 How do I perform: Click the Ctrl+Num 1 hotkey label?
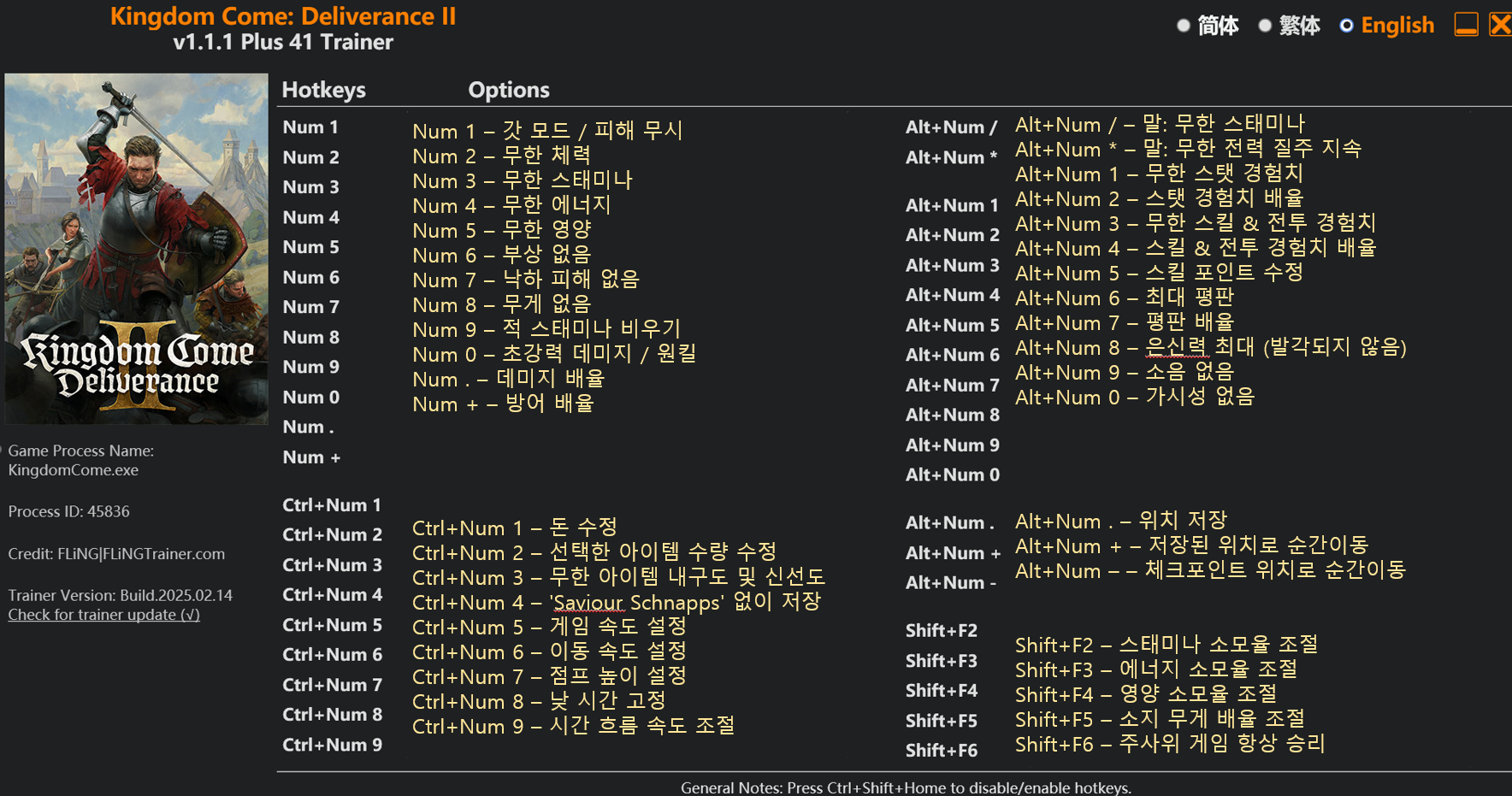[332, 505]
